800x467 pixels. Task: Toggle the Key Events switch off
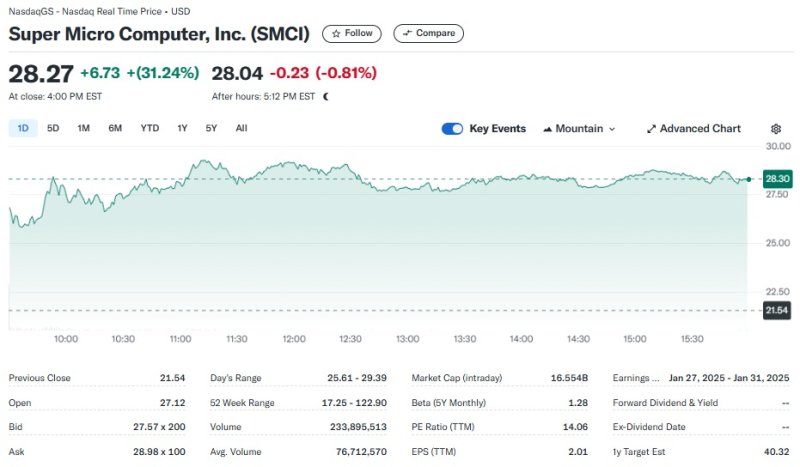[x=452, y=129]
